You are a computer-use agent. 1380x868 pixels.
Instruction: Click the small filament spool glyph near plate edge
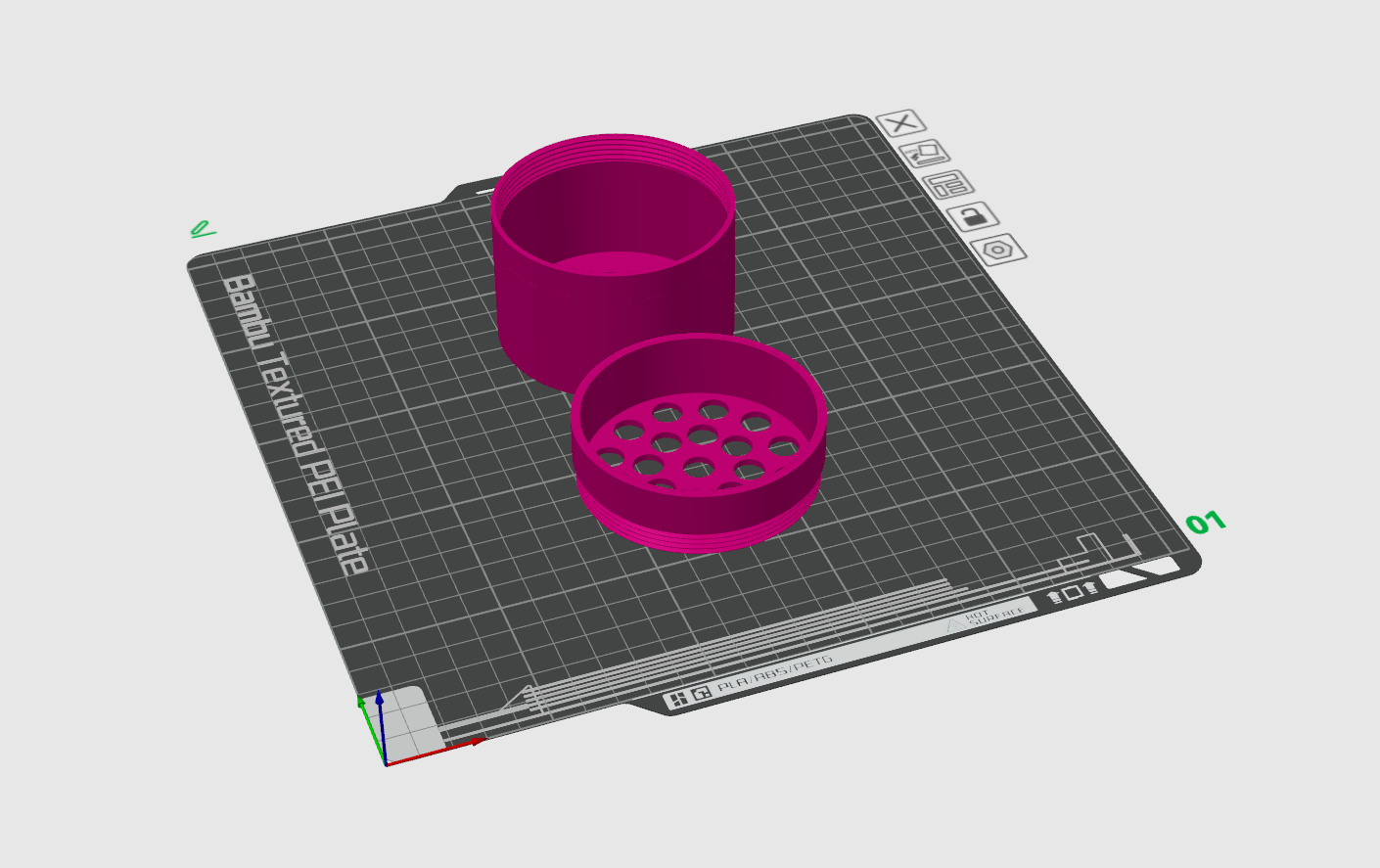pos(1054,595)
